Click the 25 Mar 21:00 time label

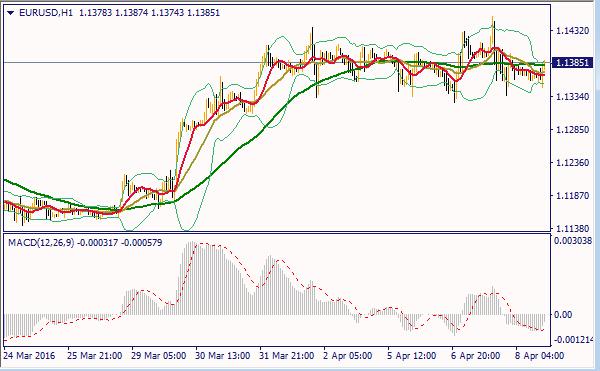(x=95, y=356)
